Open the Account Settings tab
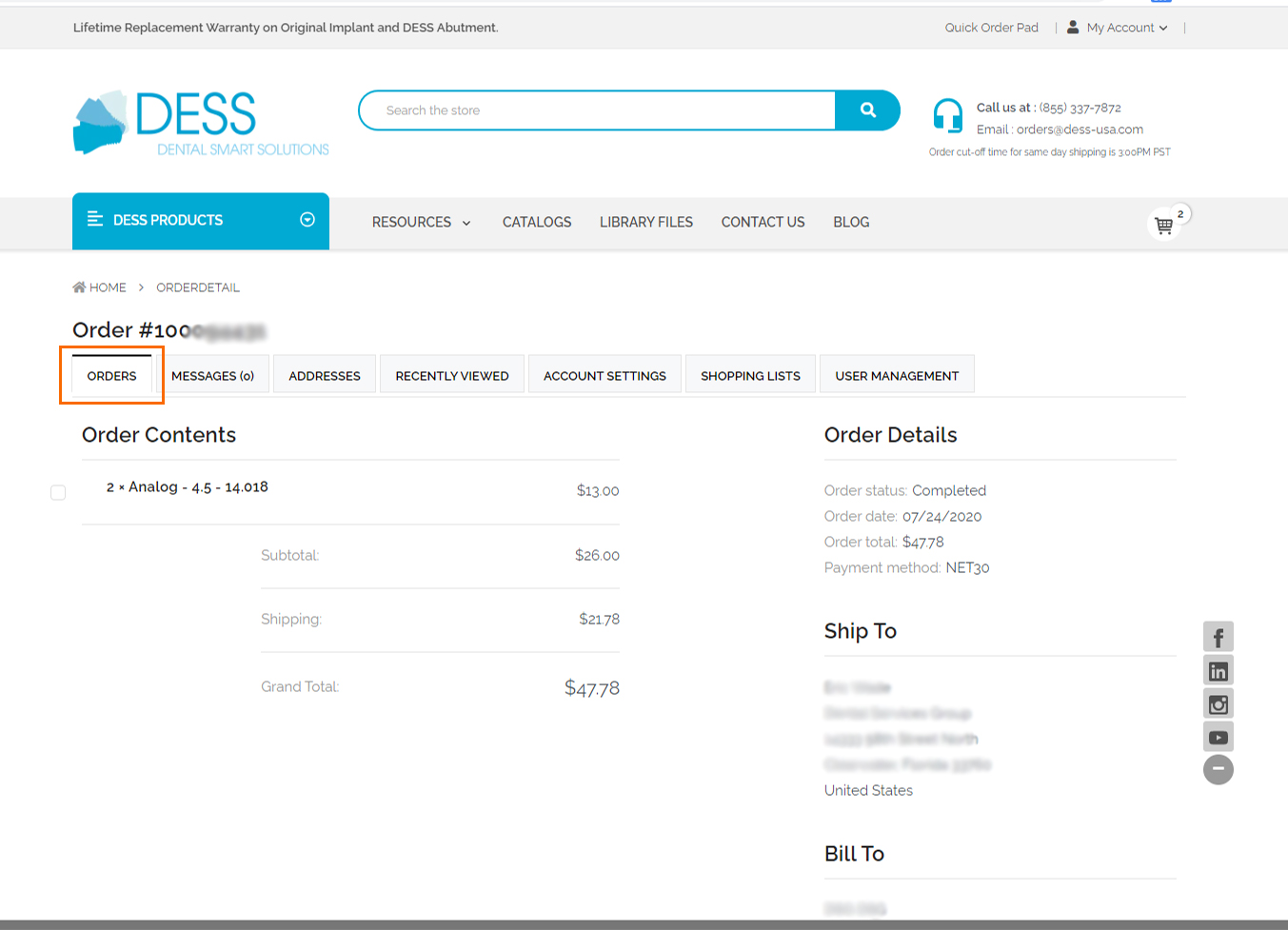1288x930 pixels. (604, 376)
